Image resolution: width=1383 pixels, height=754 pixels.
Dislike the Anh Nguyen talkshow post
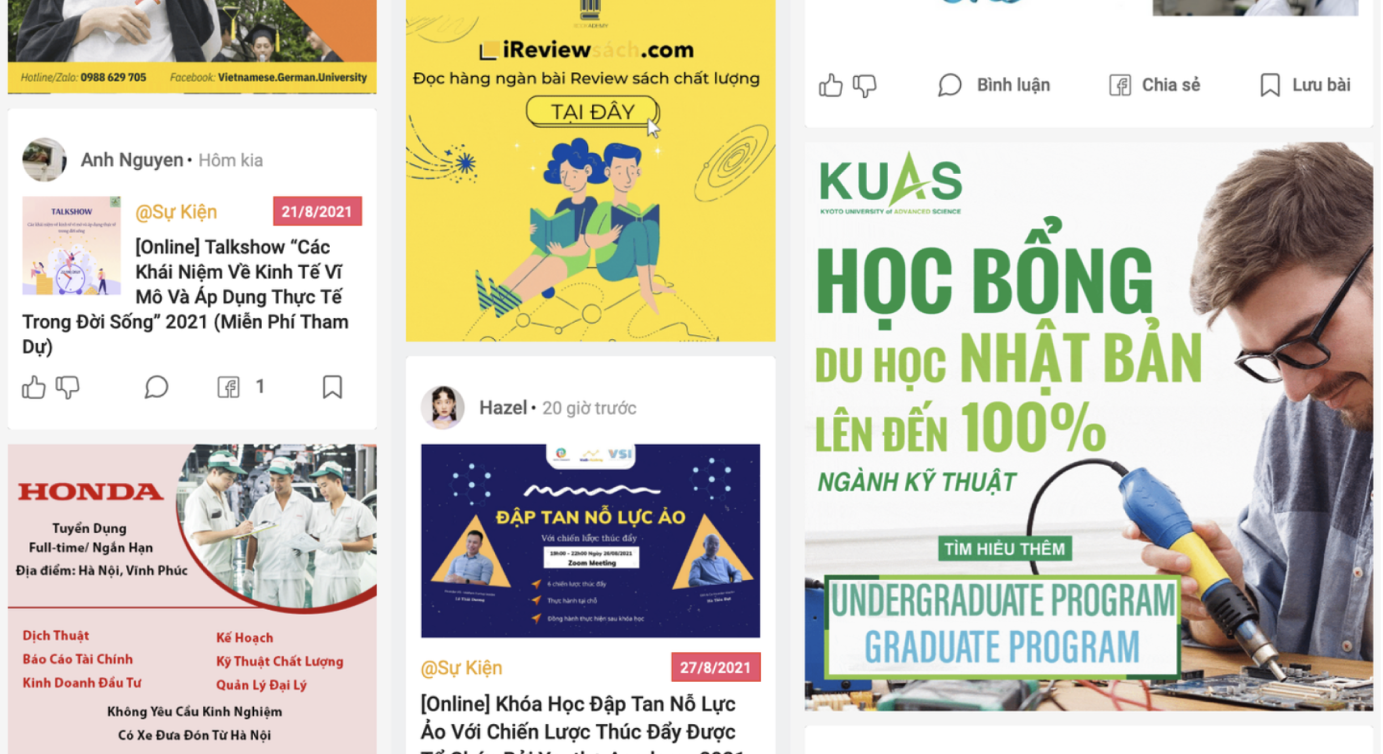point(67,387)
